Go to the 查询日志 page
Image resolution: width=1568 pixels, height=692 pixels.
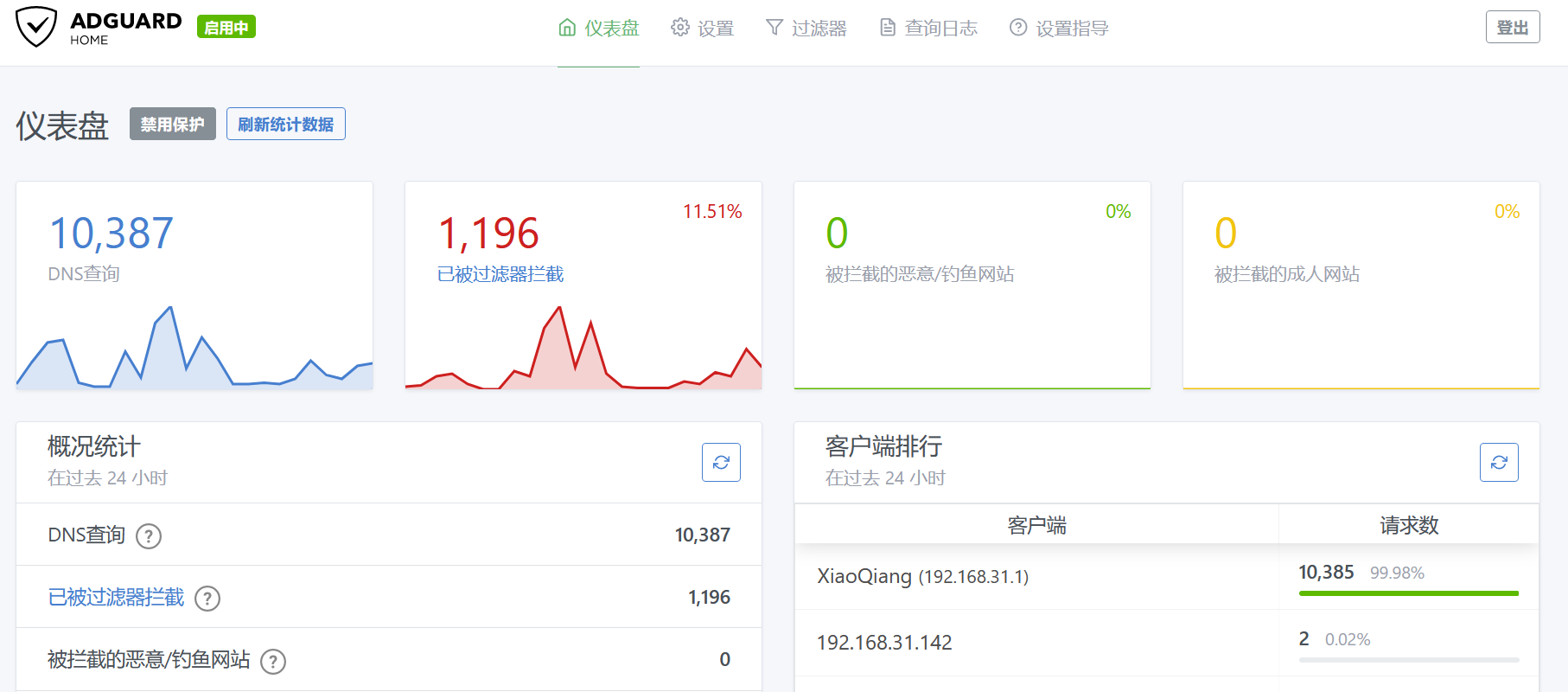[x=928, y=28]
